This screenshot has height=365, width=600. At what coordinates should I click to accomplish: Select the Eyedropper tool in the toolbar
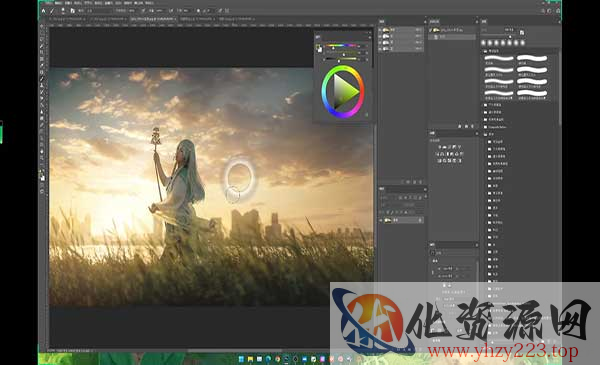(x=42, y=65)
